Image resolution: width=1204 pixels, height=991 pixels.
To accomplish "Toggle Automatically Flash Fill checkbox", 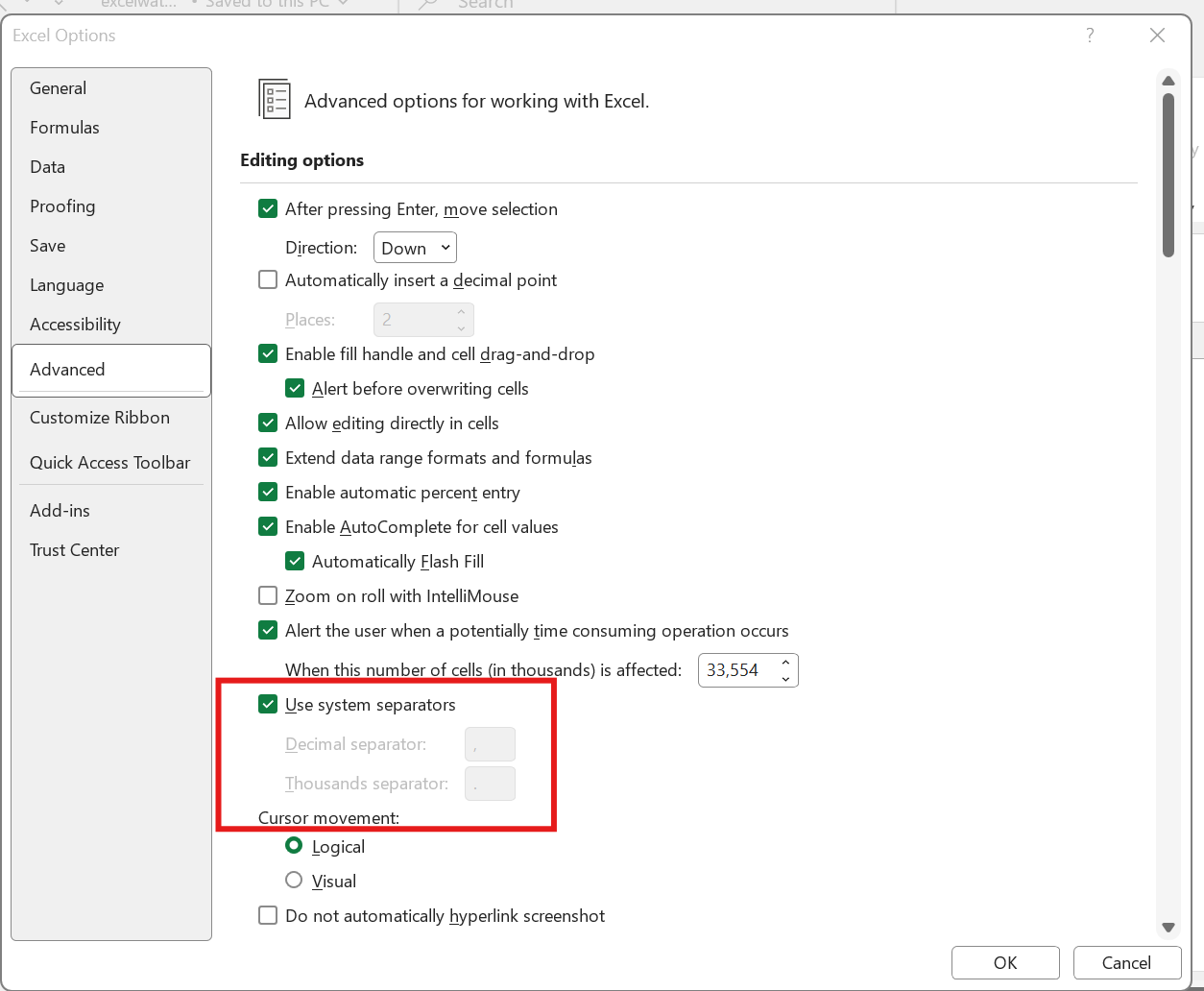I will tap(295, 561).
